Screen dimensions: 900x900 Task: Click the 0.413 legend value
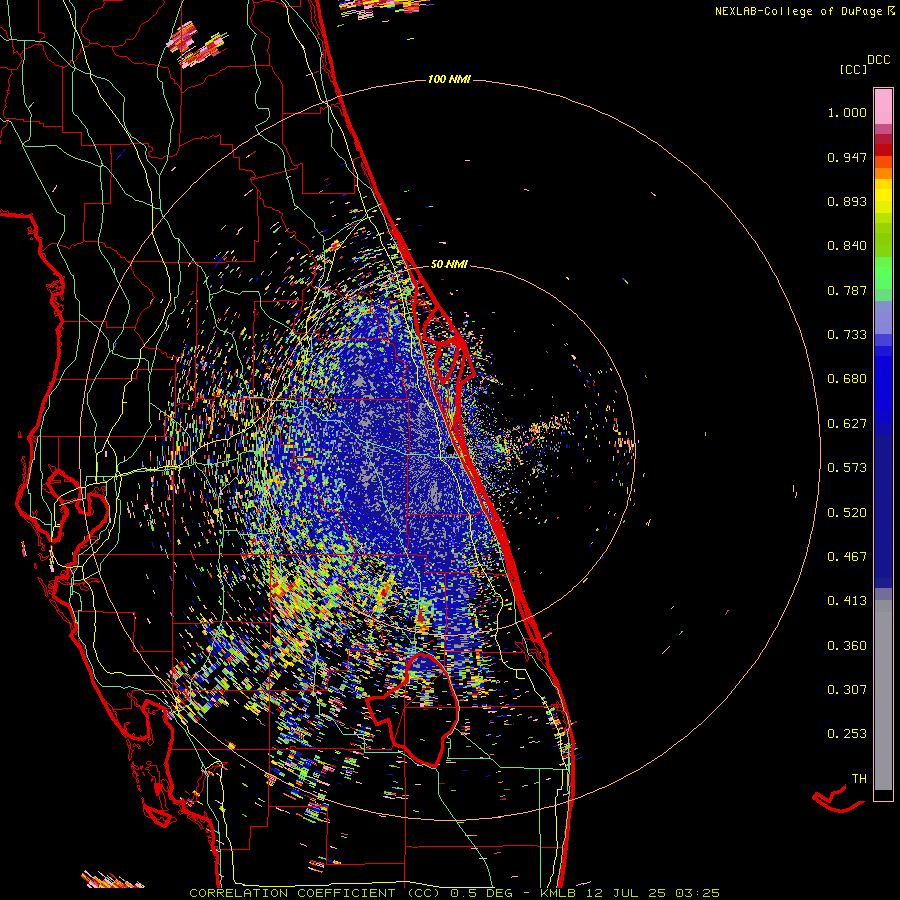pos(847,601)
